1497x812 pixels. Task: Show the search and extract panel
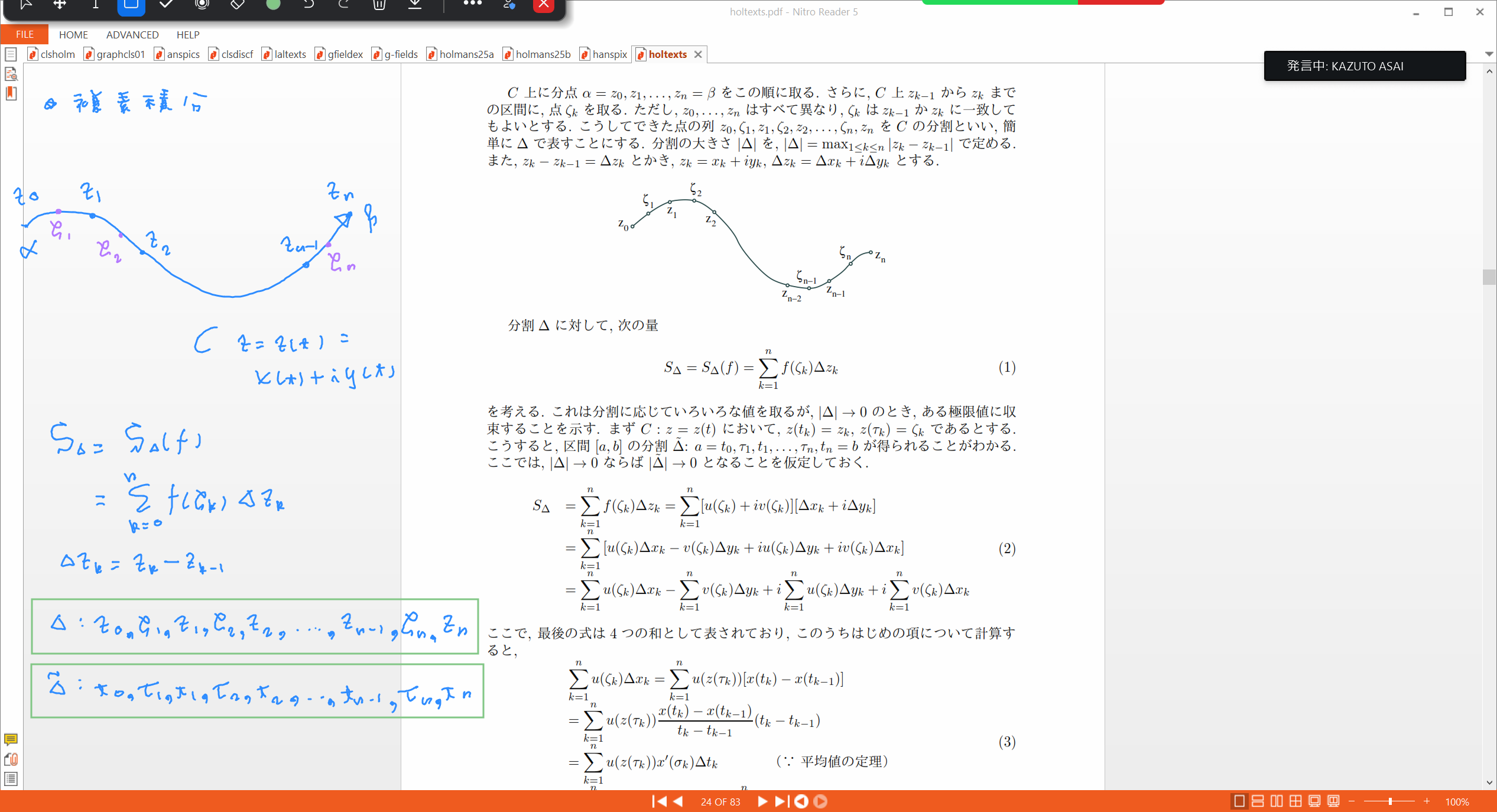(12, 74)
